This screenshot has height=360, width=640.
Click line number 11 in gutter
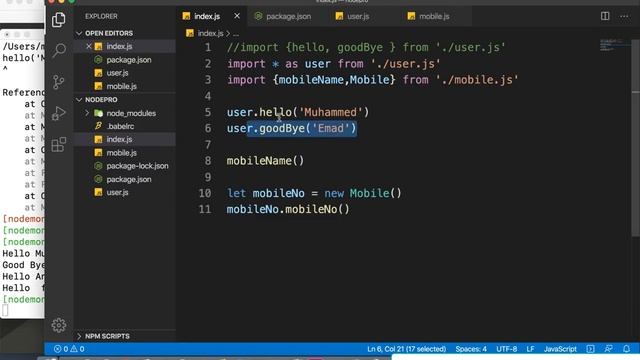point(205,209)
